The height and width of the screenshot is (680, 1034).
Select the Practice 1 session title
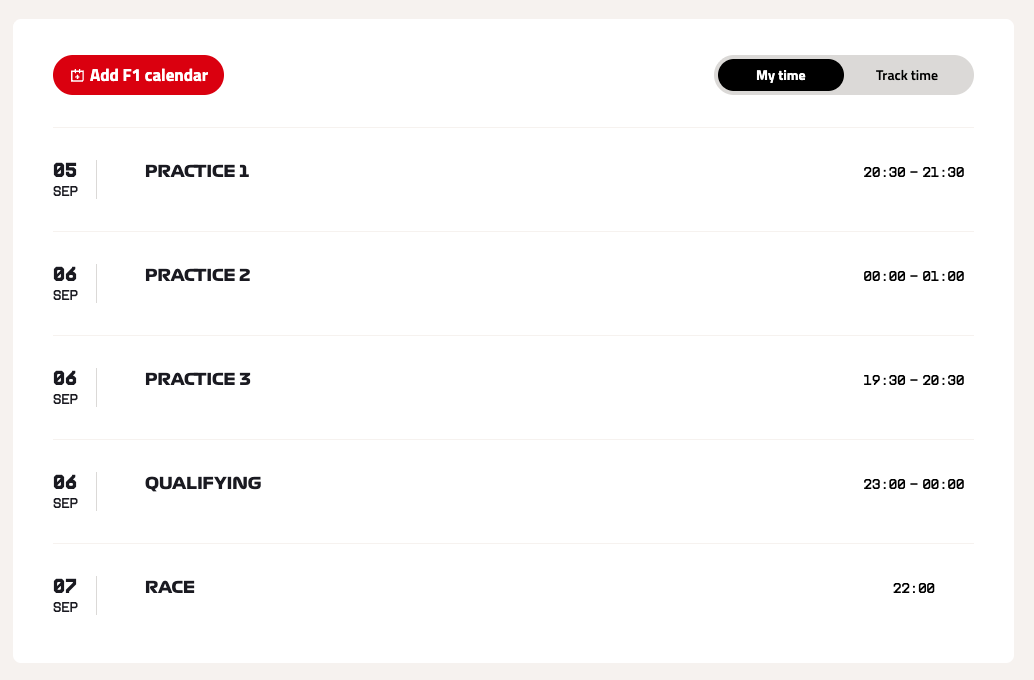tap(197, 171)
